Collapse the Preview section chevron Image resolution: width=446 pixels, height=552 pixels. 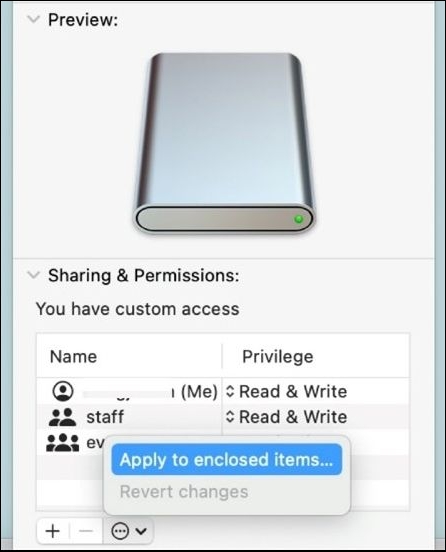pyautogui.click(x=33, y=19)
